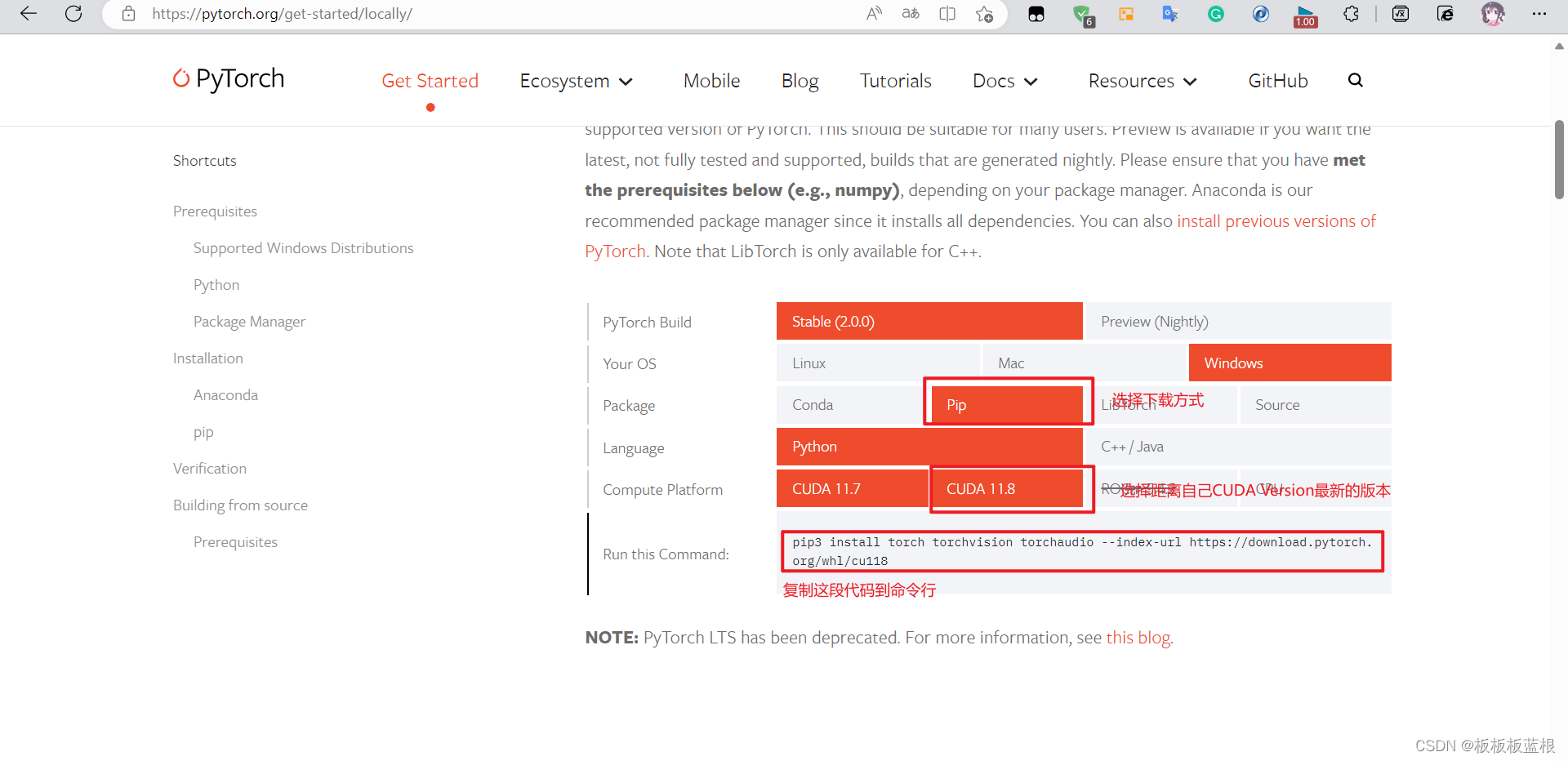This screenshot has height=761, width=1568.
Task: Select the Conda package option
Action: 852,404
